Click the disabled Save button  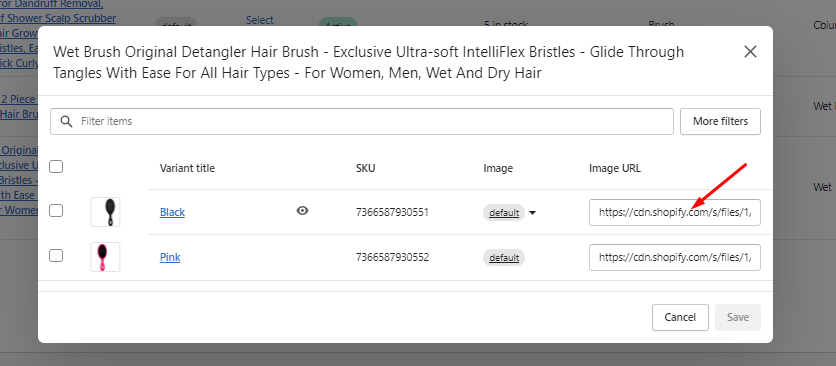(x=738, y=317)
